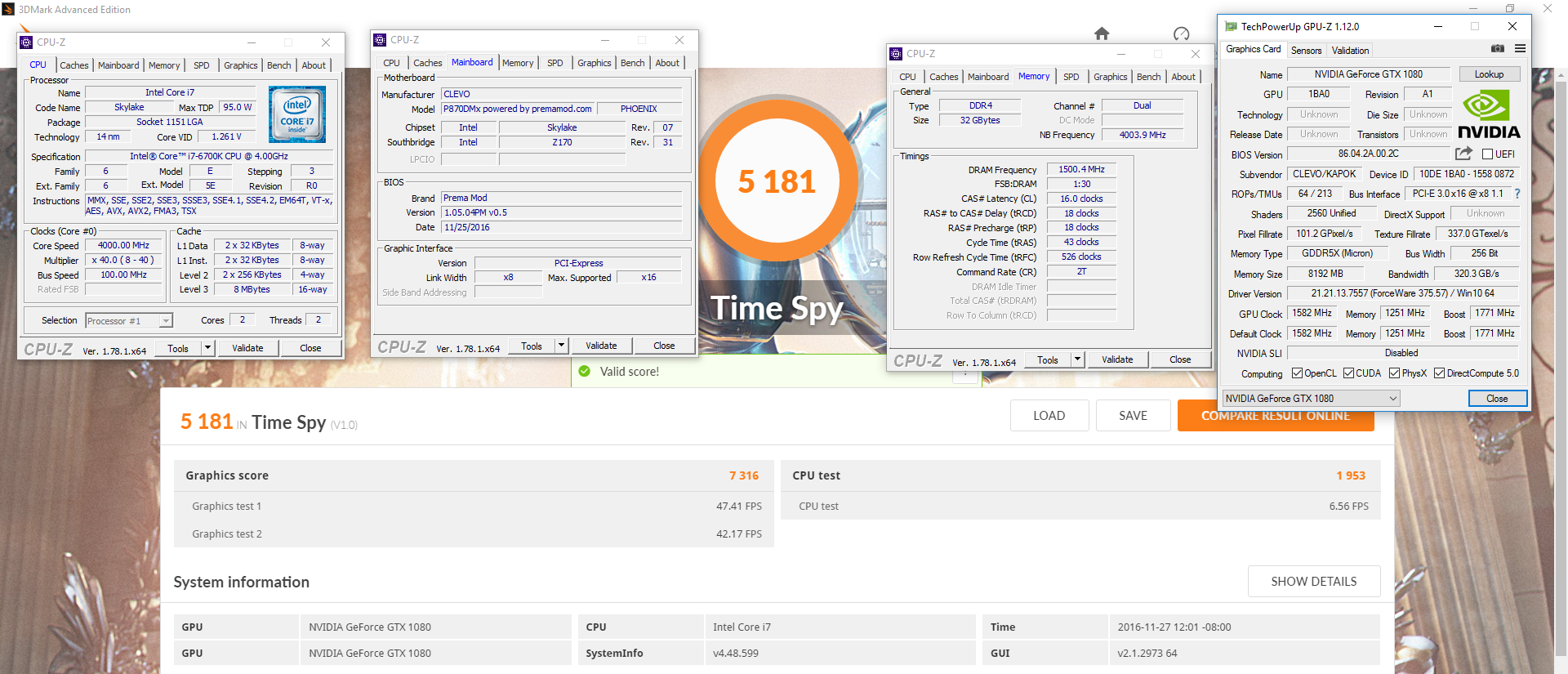Viewport: 1568px width, 674px height.
Task: Click the GPU-Z BIOS export share icon
Action: tap(1463, 154)
